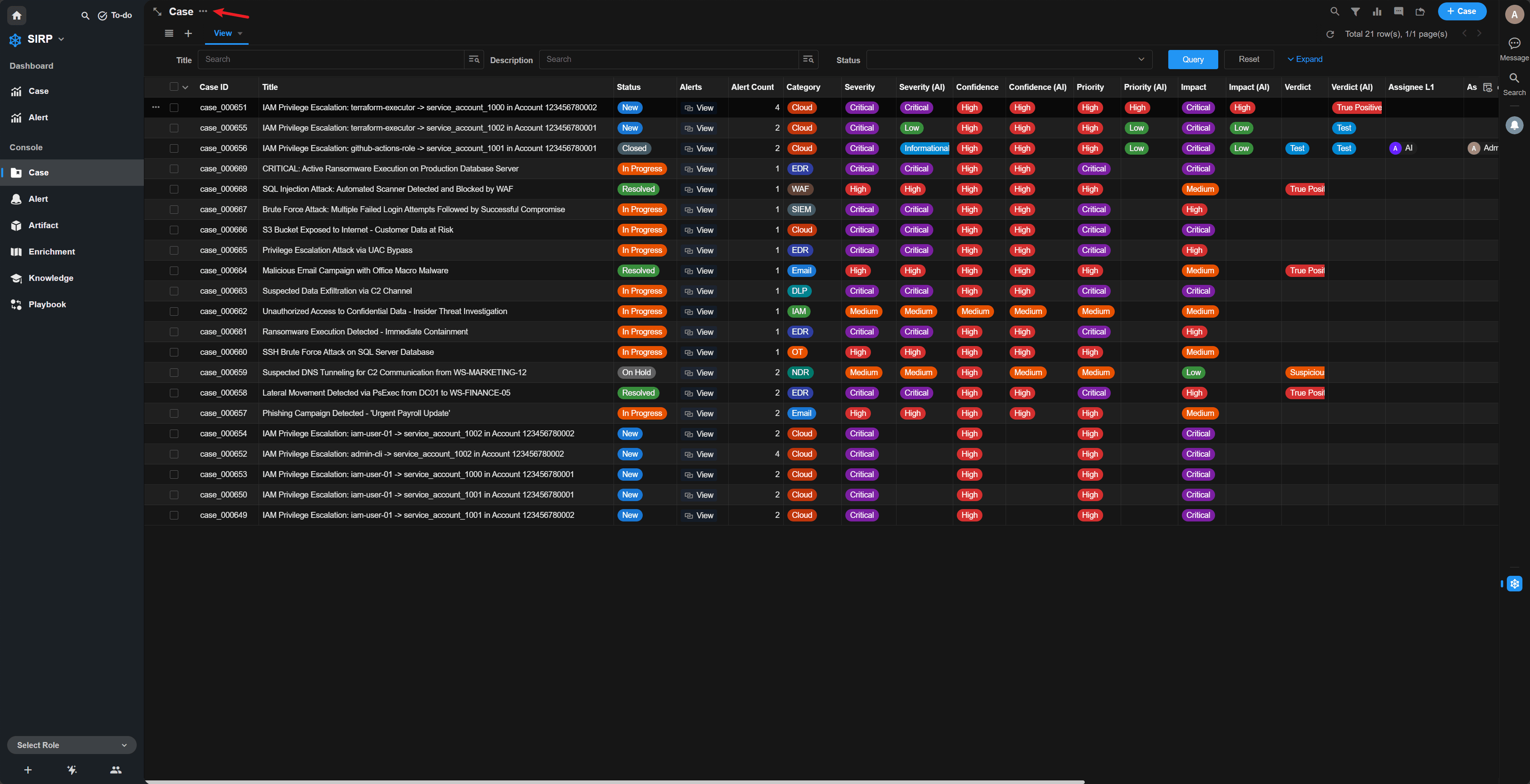Screen dimensions: 1530x784
Task: Click the horizontal scrollbar below the table
Action: click(x=616, y=782)
